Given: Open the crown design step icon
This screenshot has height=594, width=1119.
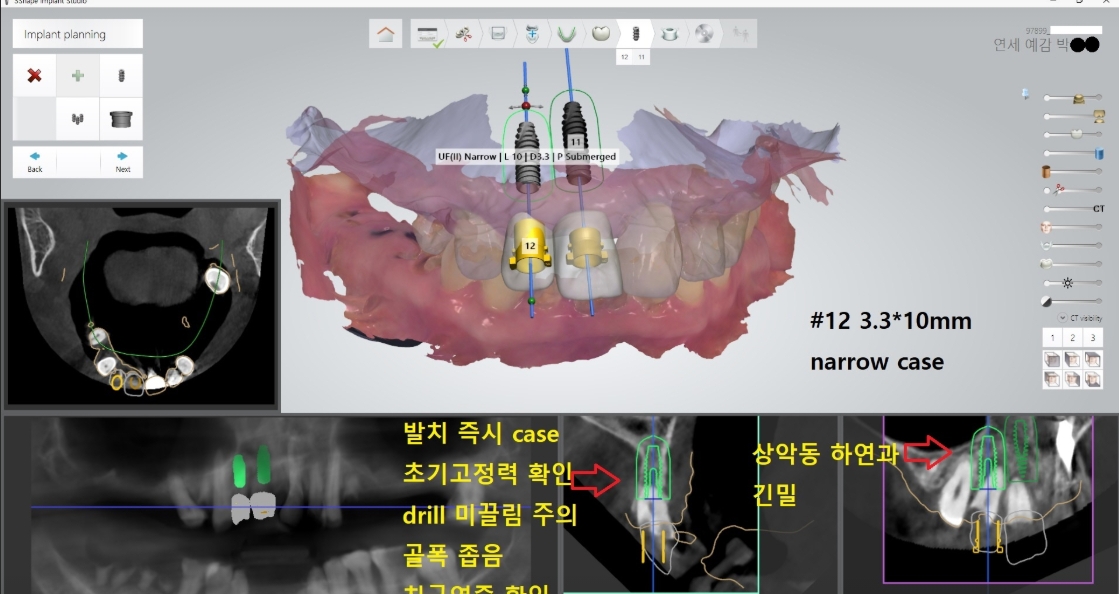Looking at the screenshot, I should point(601,34).
